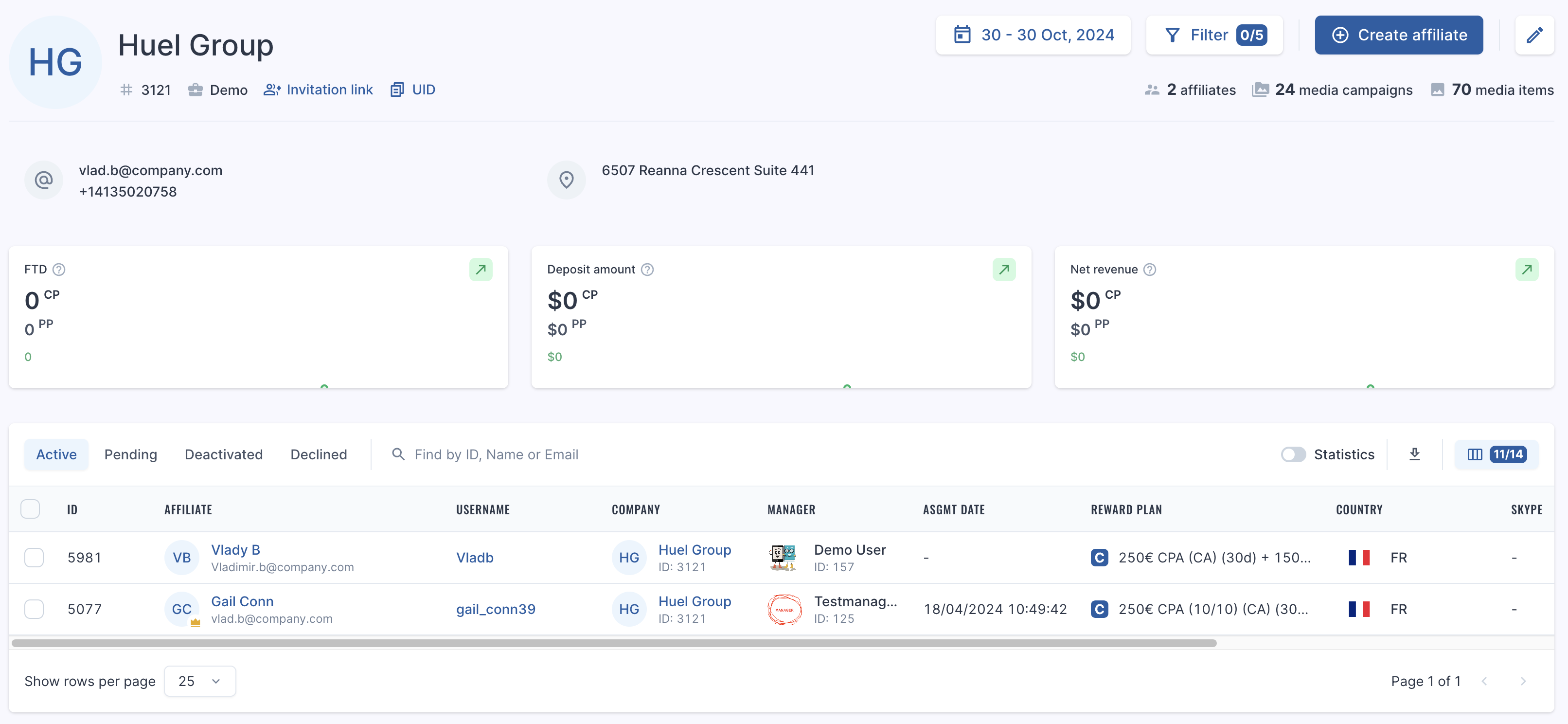Select the row checkbox for ID 5981

click(x=34, y=558)
